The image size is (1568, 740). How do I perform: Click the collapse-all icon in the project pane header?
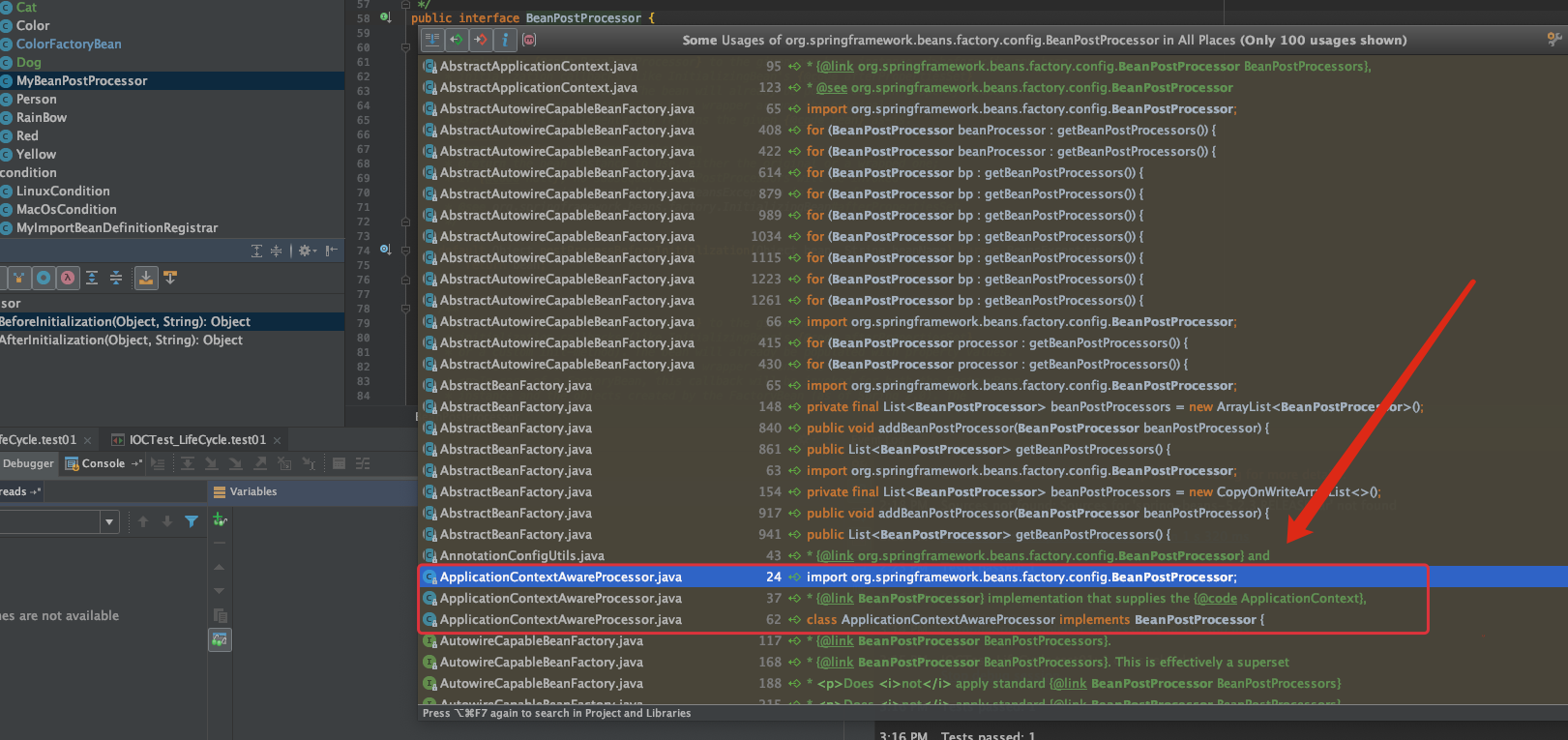(276, 251)
